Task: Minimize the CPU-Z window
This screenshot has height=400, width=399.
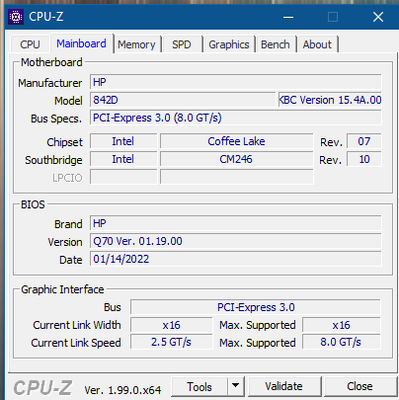Action: point(288,17)
